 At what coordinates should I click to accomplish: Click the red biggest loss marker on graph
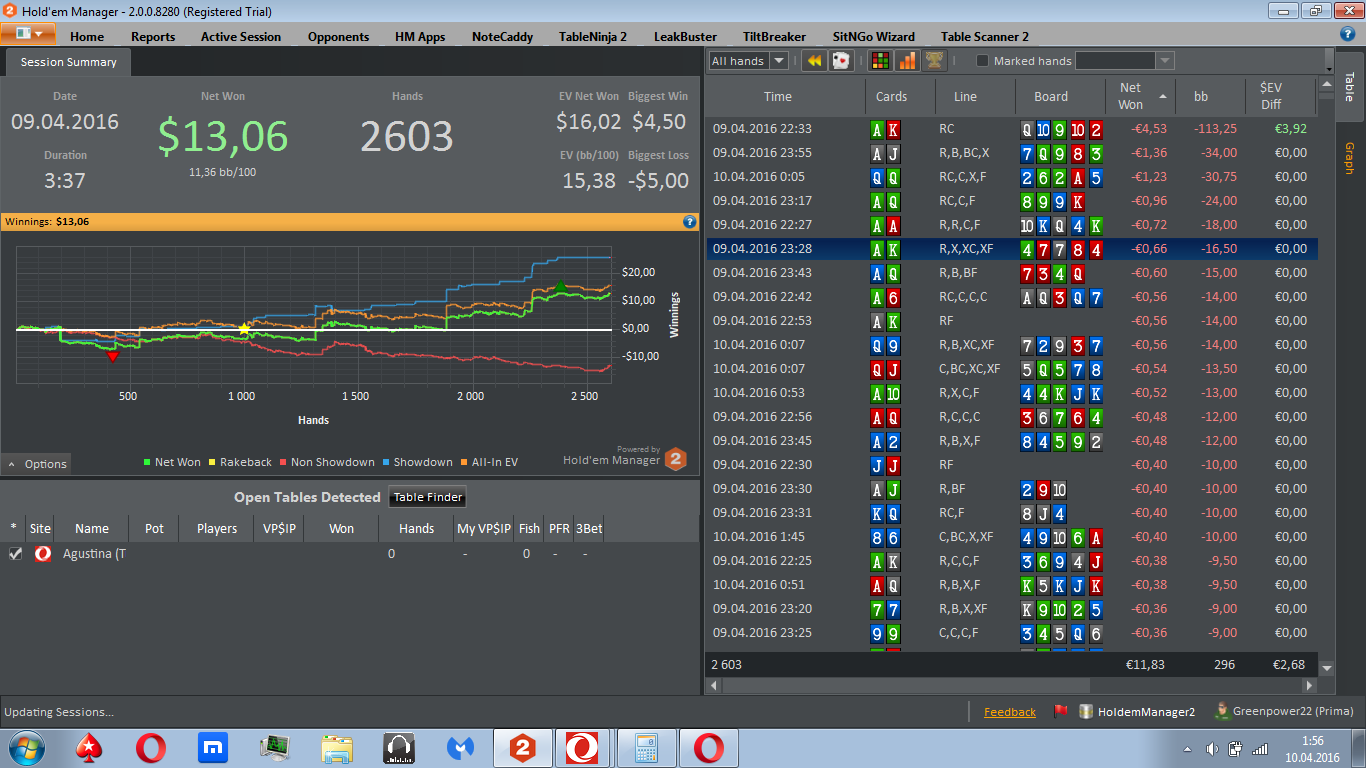coord(112,356)
